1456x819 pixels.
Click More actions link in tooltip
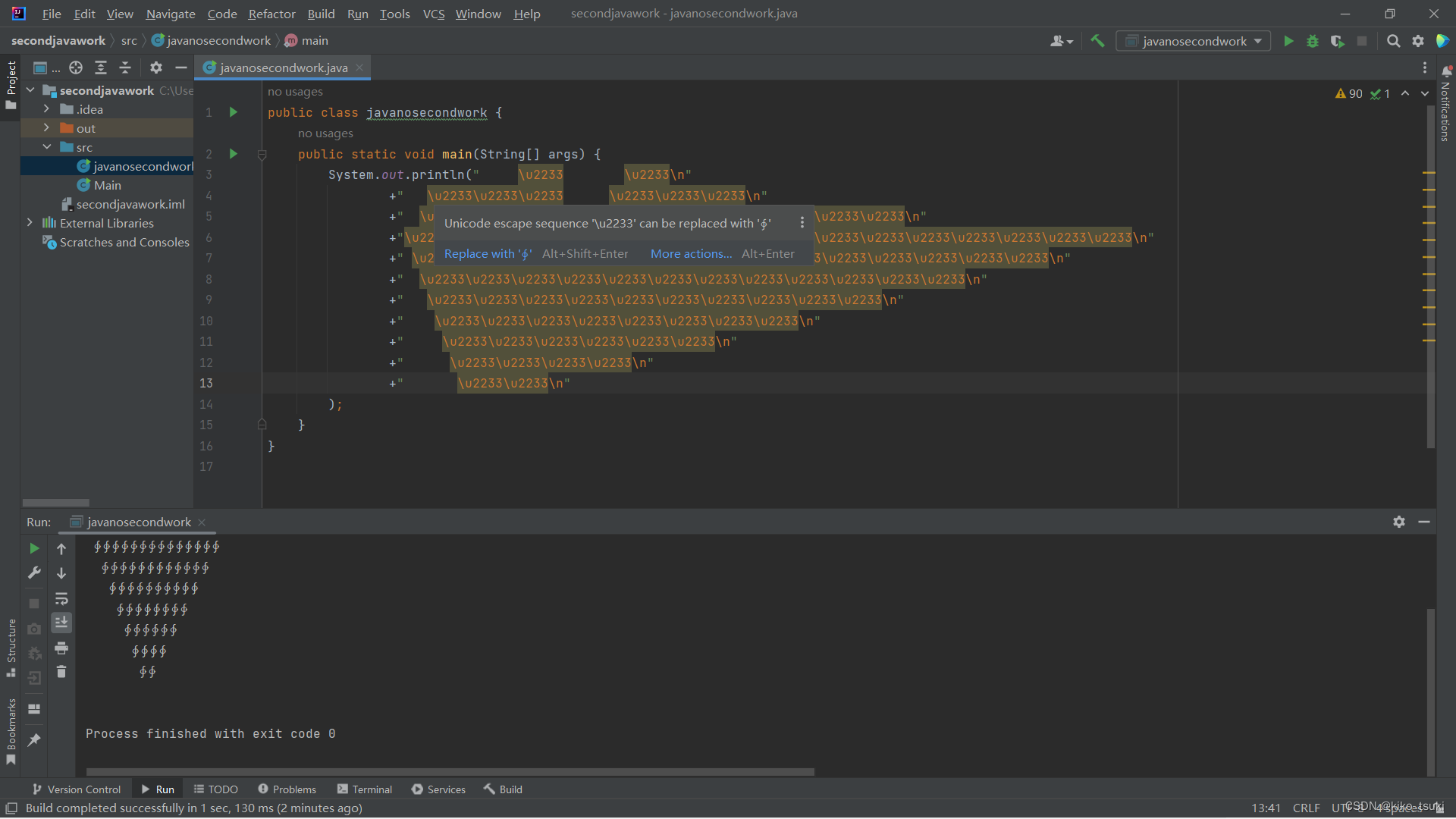point(692,254)
